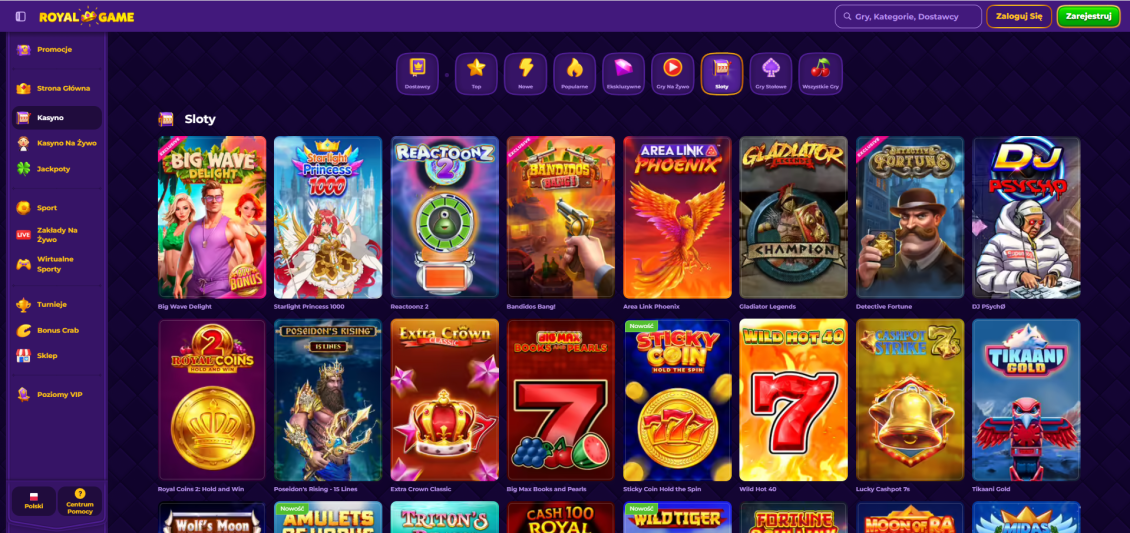Viewport: 1130px width, 533px height.
Task: Open the Gry Stołowe spade category
Action: [x=770, y=73]
